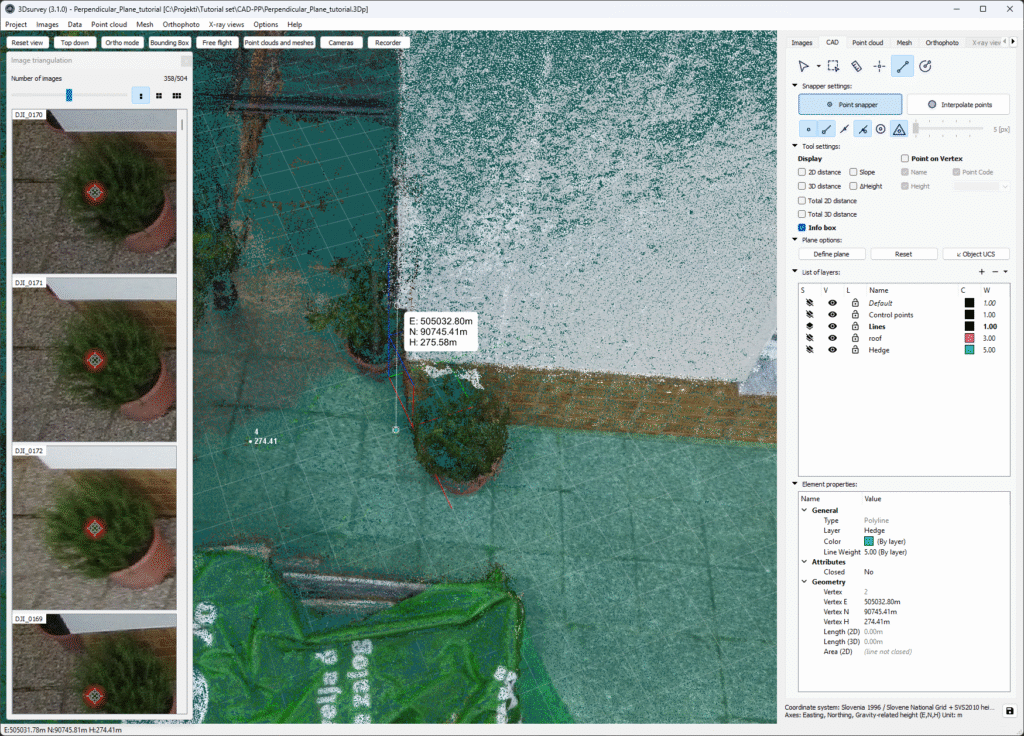The height and width of the screenshot is (736, 1024).
Task: Collapse the General properties group
Action: pos(805,510)
